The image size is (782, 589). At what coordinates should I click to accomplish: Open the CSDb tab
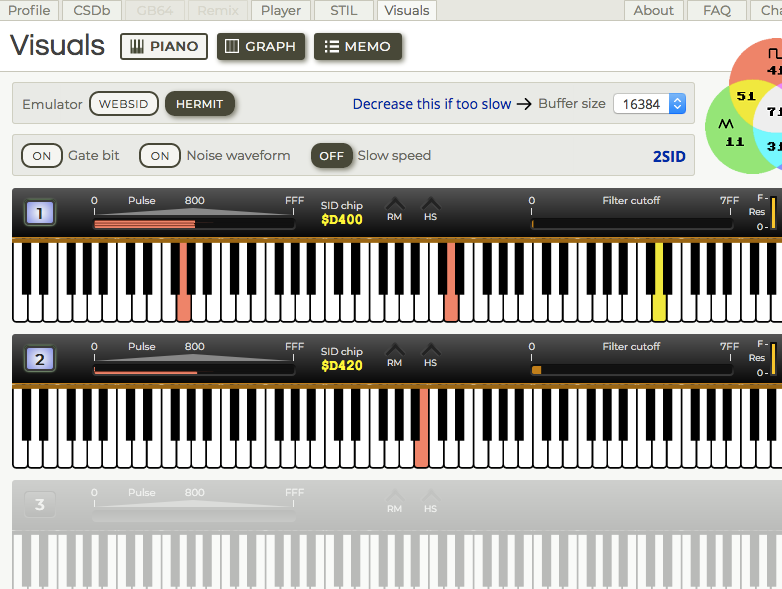[x=92, y=10]
